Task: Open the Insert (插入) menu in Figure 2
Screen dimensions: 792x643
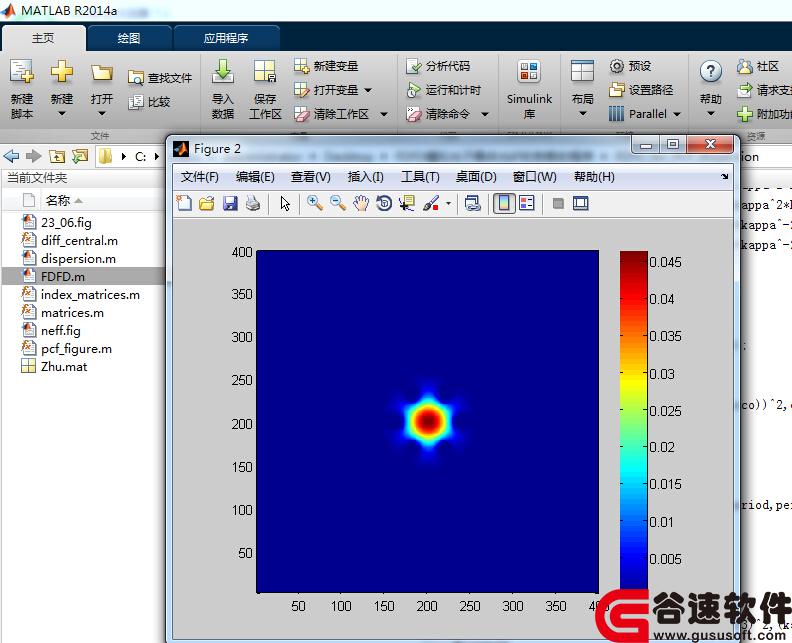Action: pos(366,177)
